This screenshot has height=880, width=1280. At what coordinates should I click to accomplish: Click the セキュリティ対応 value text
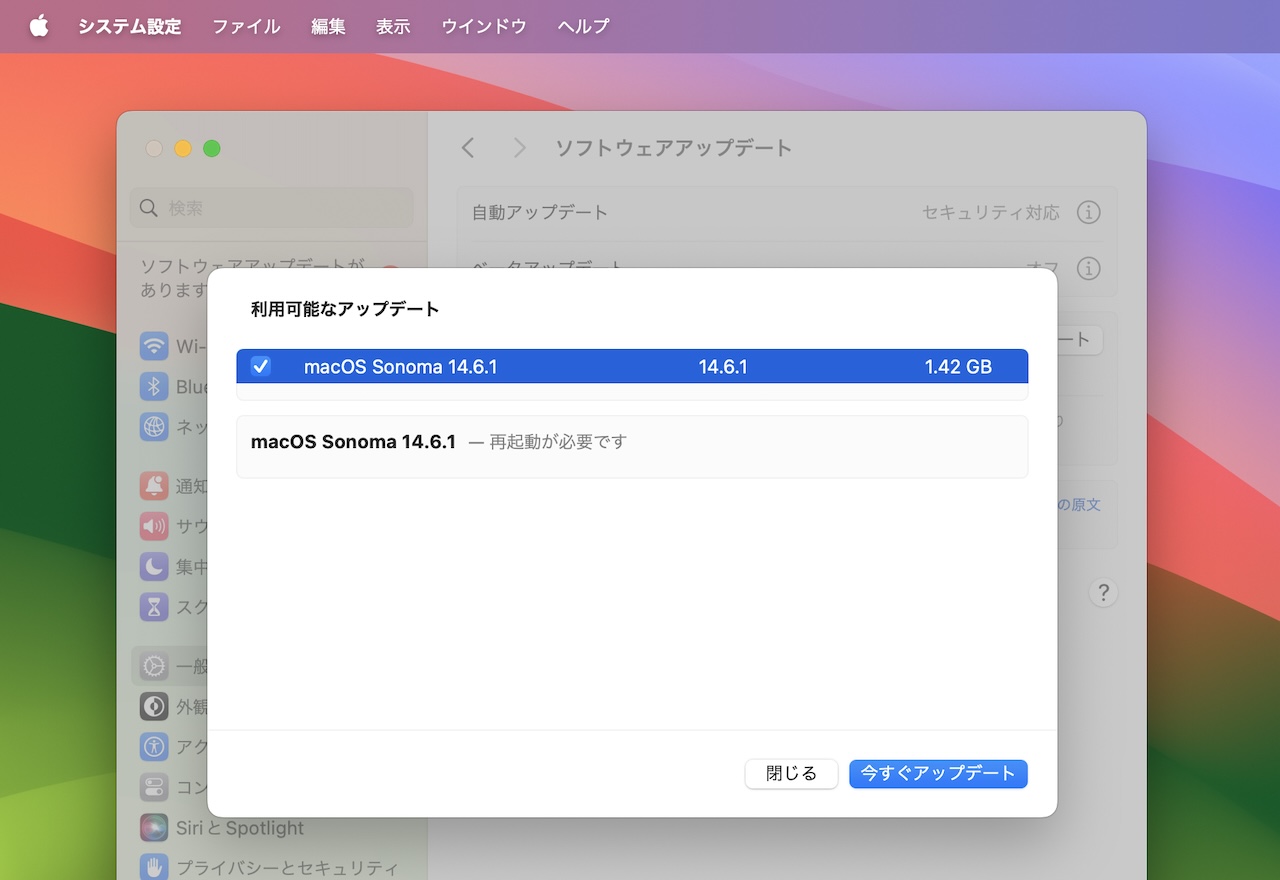991,212
